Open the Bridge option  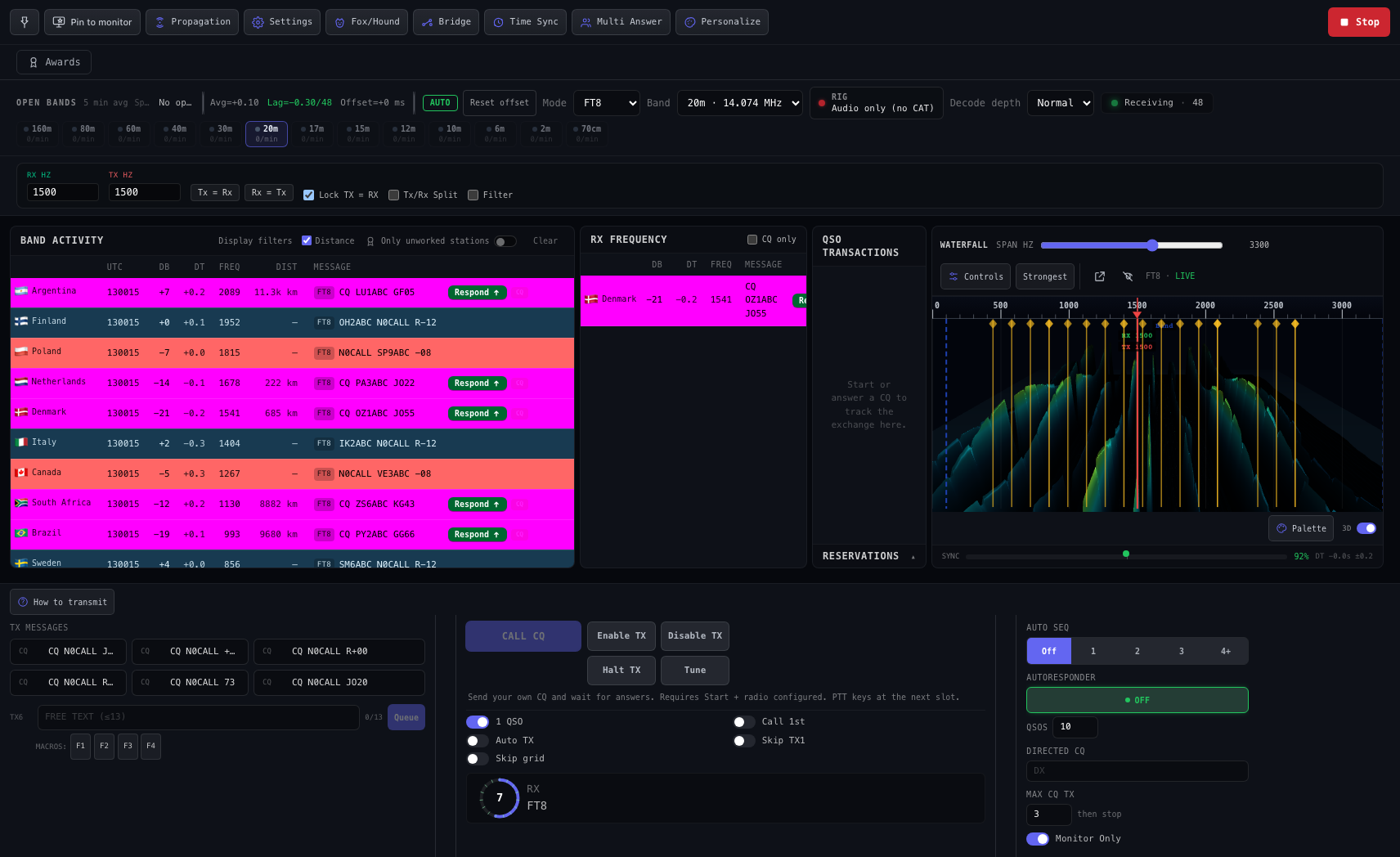(x=446, y=22)
